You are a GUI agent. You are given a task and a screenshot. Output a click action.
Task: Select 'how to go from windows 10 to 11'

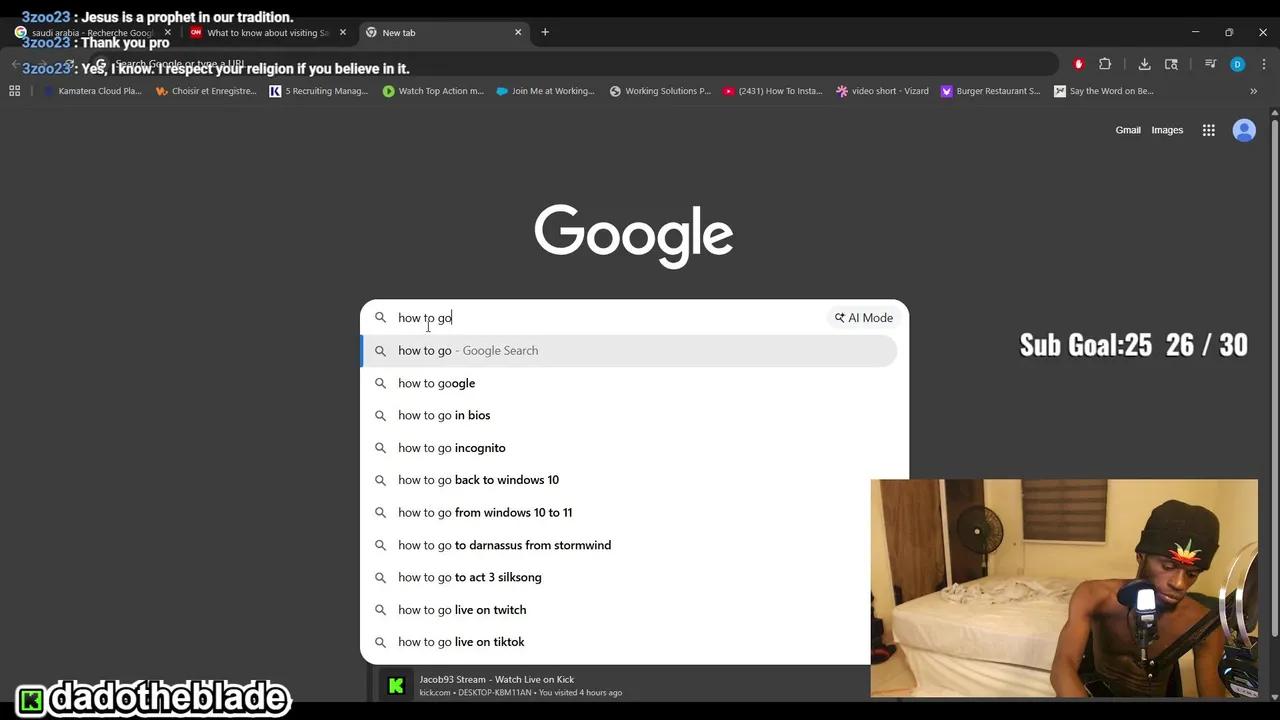click(x=615, y=512)
